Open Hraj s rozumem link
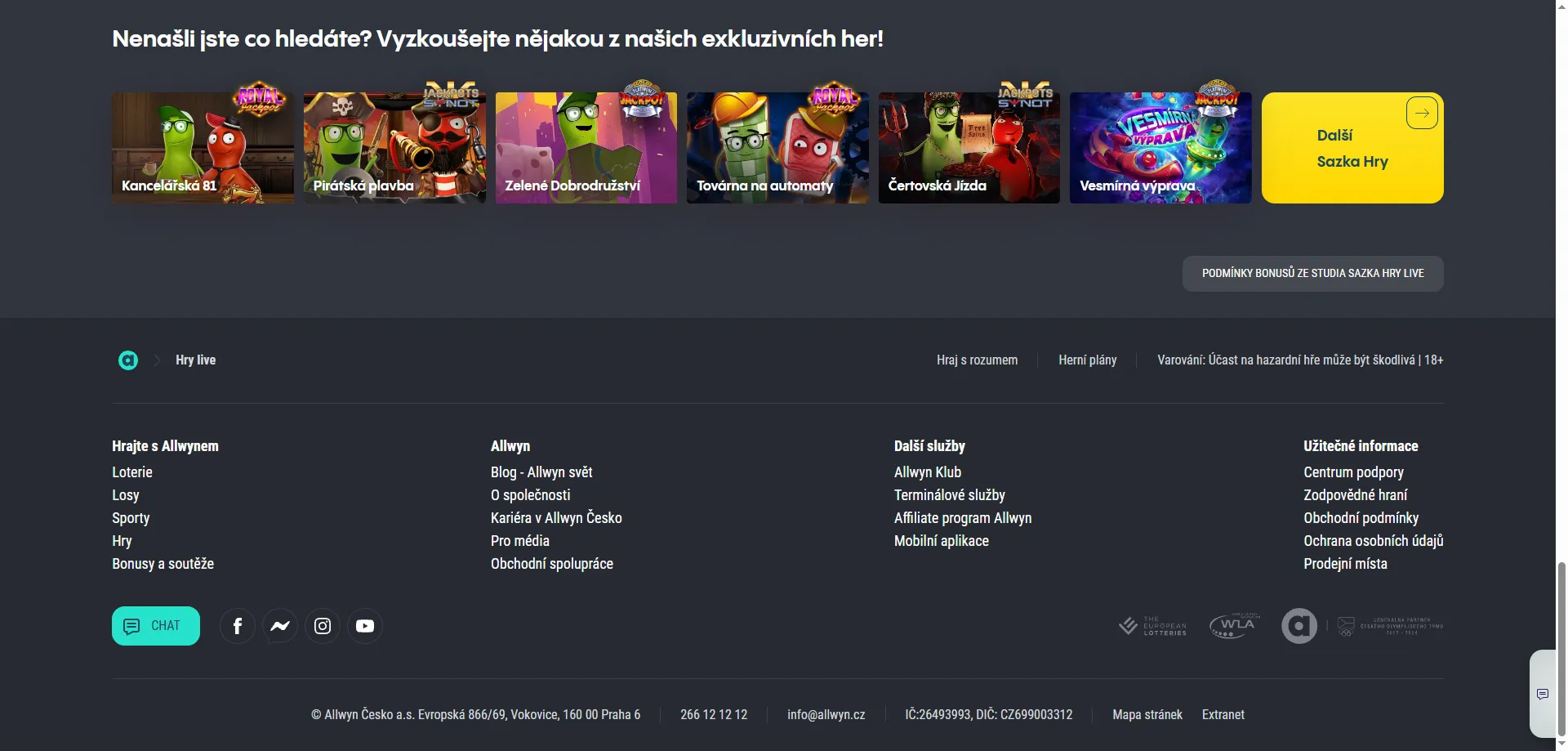1568x751 pixels. point(977,360)
